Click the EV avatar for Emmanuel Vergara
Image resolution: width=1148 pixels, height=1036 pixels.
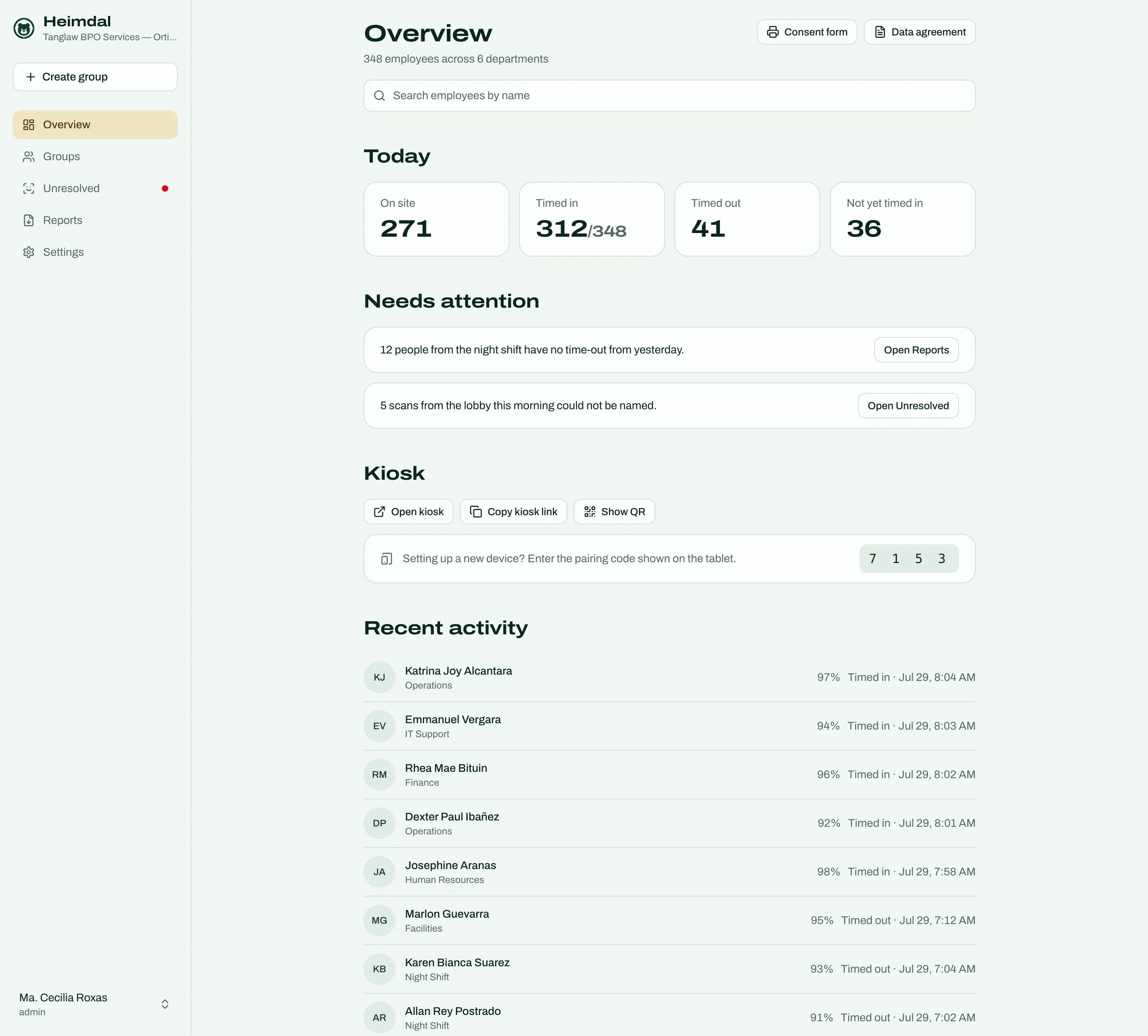coord(379,726)
